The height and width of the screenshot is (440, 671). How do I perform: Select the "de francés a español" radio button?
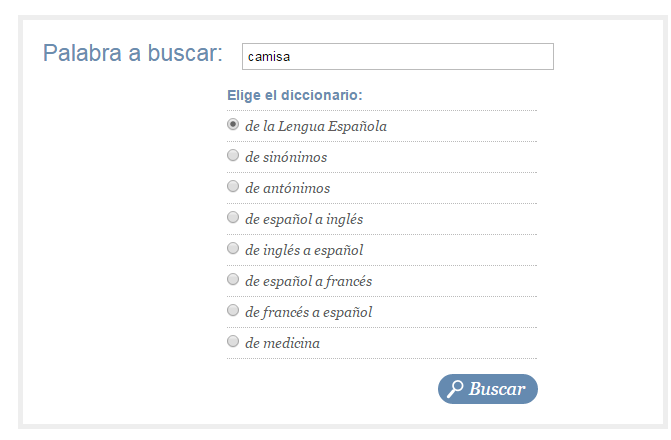point(233,311)
